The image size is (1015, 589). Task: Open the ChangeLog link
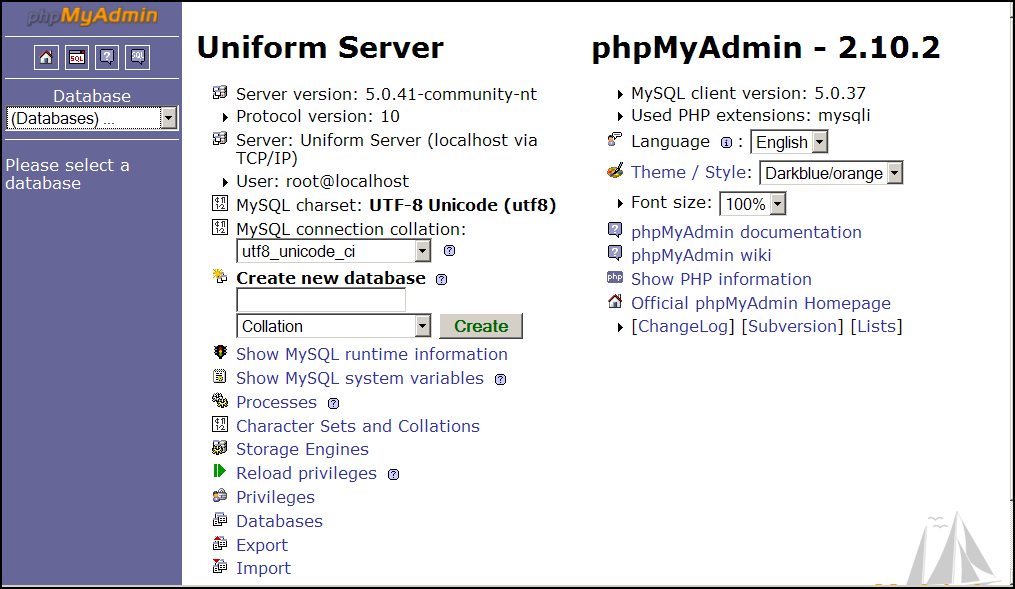[x=683, y=326]
